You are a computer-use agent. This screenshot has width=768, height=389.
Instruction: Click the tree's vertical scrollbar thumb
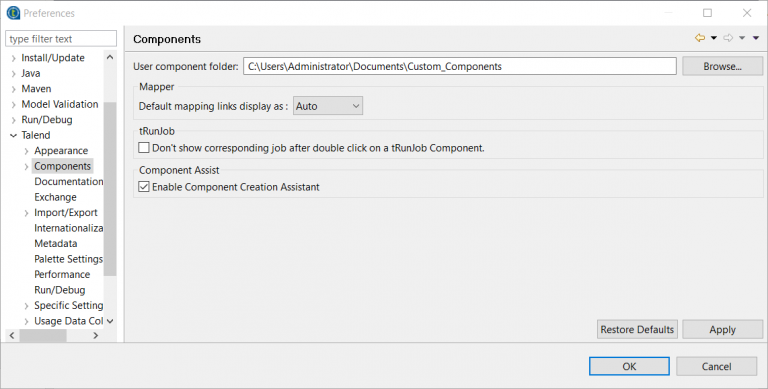pos(110,189)
